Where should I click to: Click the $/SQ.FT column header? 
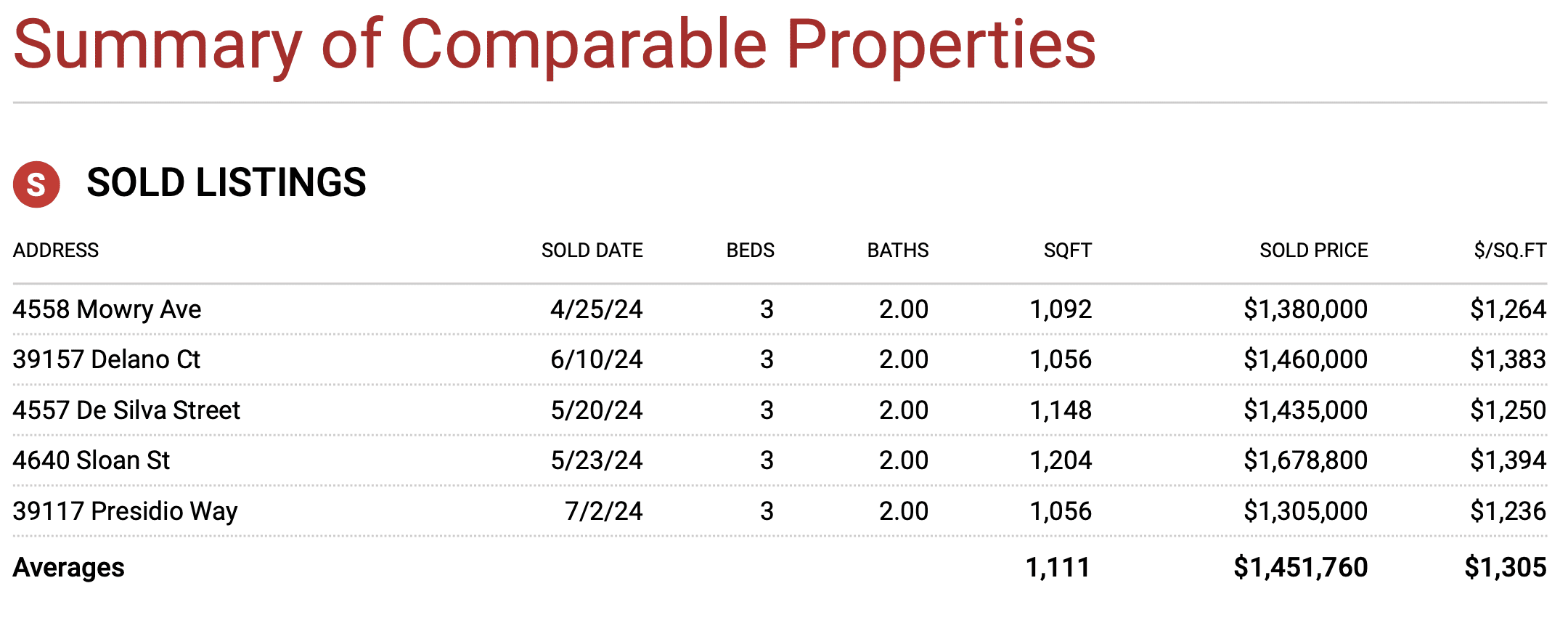click(x=1510, y=251)
